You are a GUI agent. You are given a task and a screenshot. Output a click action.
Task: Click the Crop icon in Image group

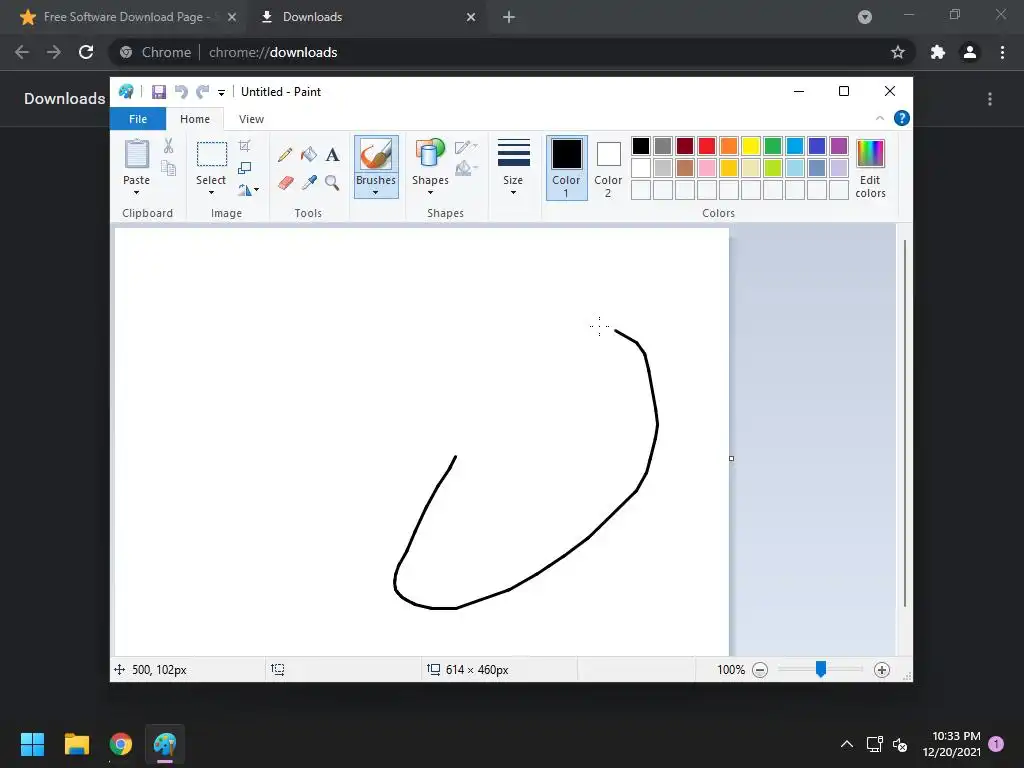tap(244, 146)
